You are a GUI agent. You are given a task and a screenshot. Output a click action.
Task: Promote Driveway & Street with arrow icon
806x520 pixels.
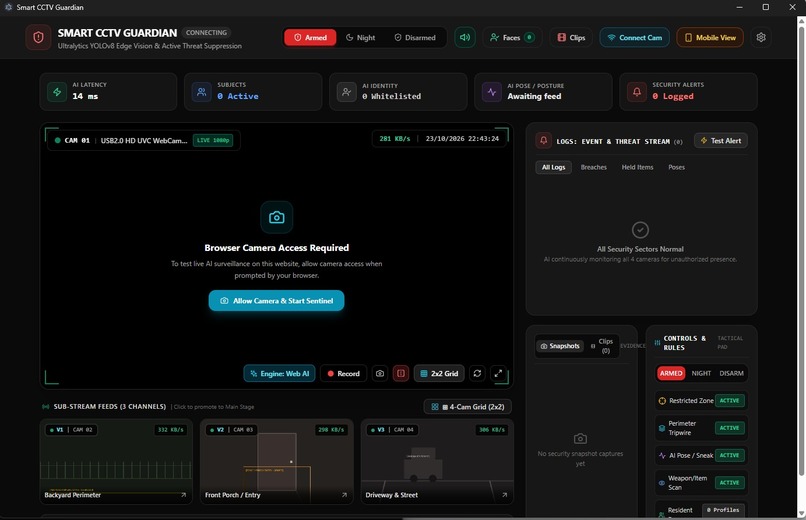505,495
